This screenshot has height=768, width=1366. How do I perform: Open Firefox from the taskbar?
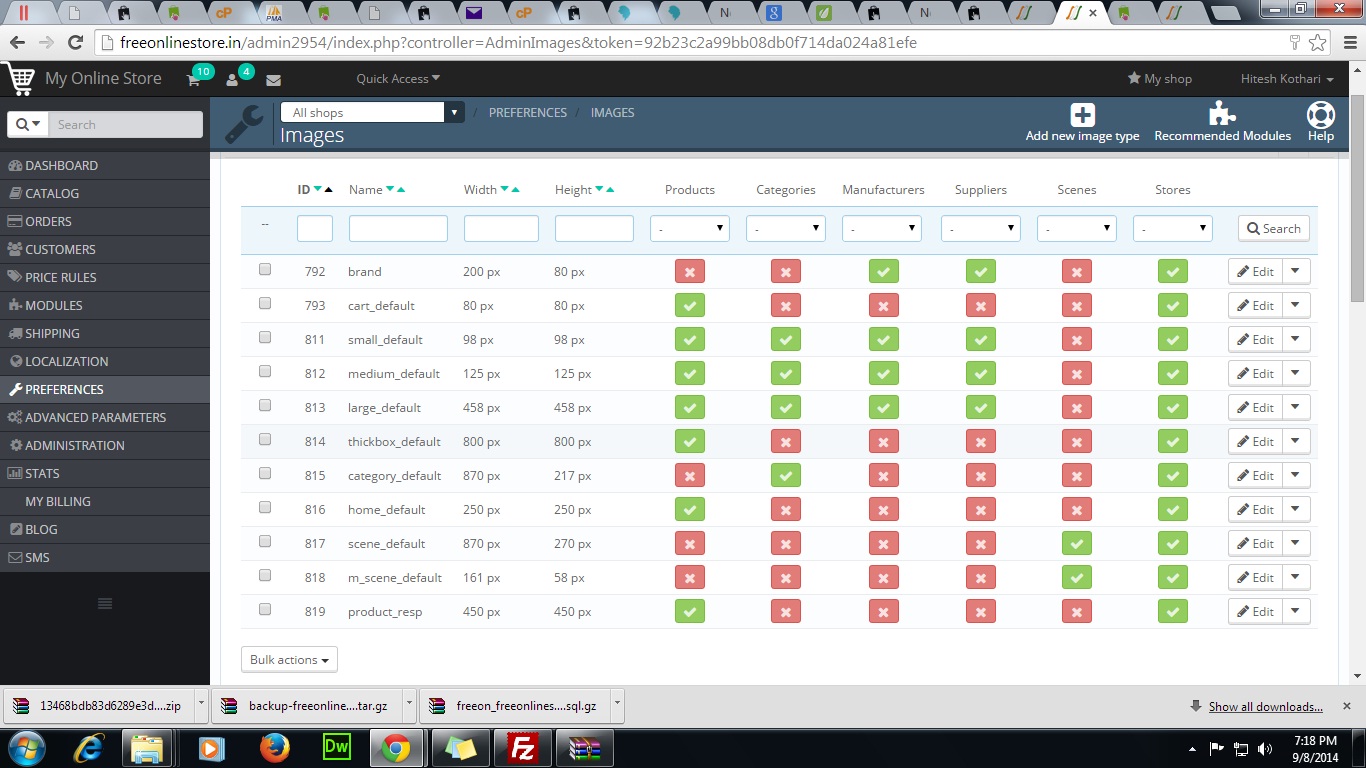point(273,748)
